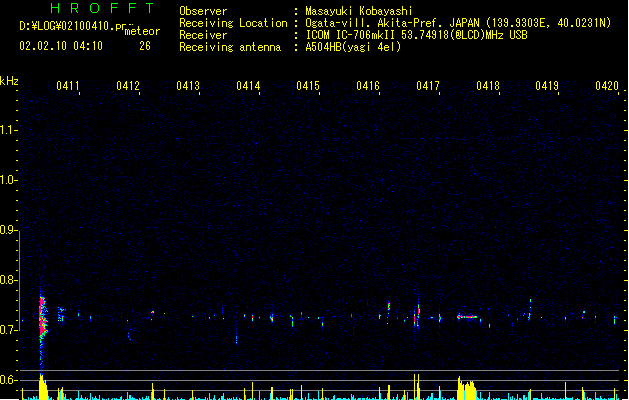Screen dimensions: 629x400
Task: Click the 0.7 kHz axis label
Action: [8, 330]
